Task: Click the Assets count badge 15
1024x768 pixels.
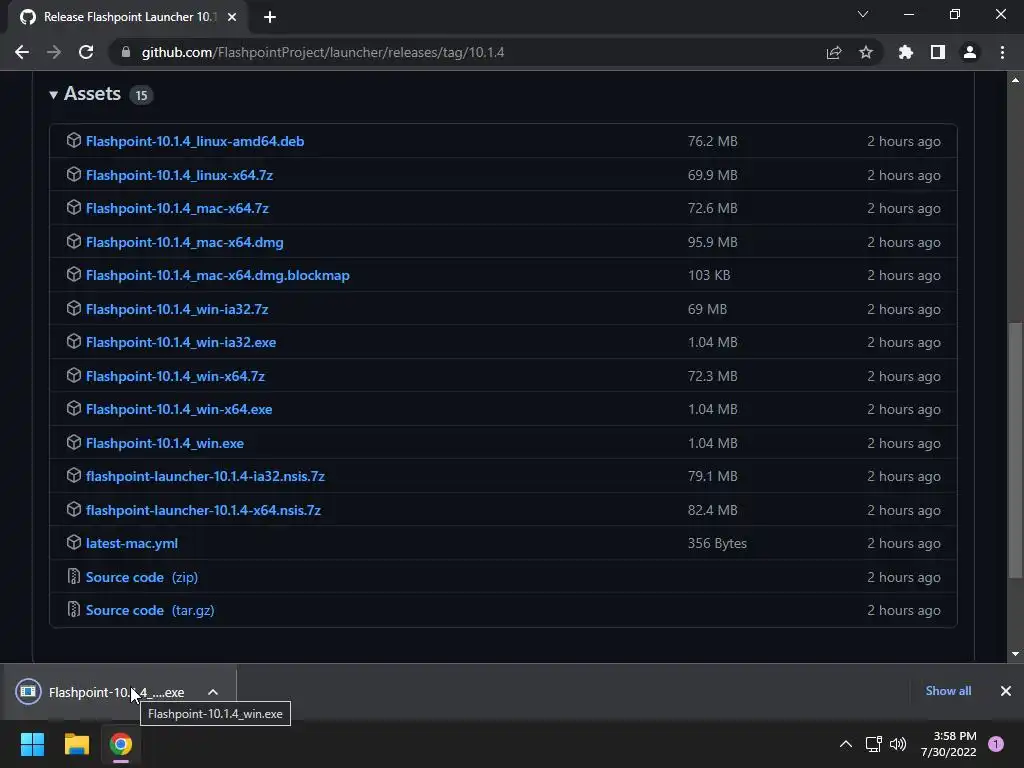Action: 141,95
